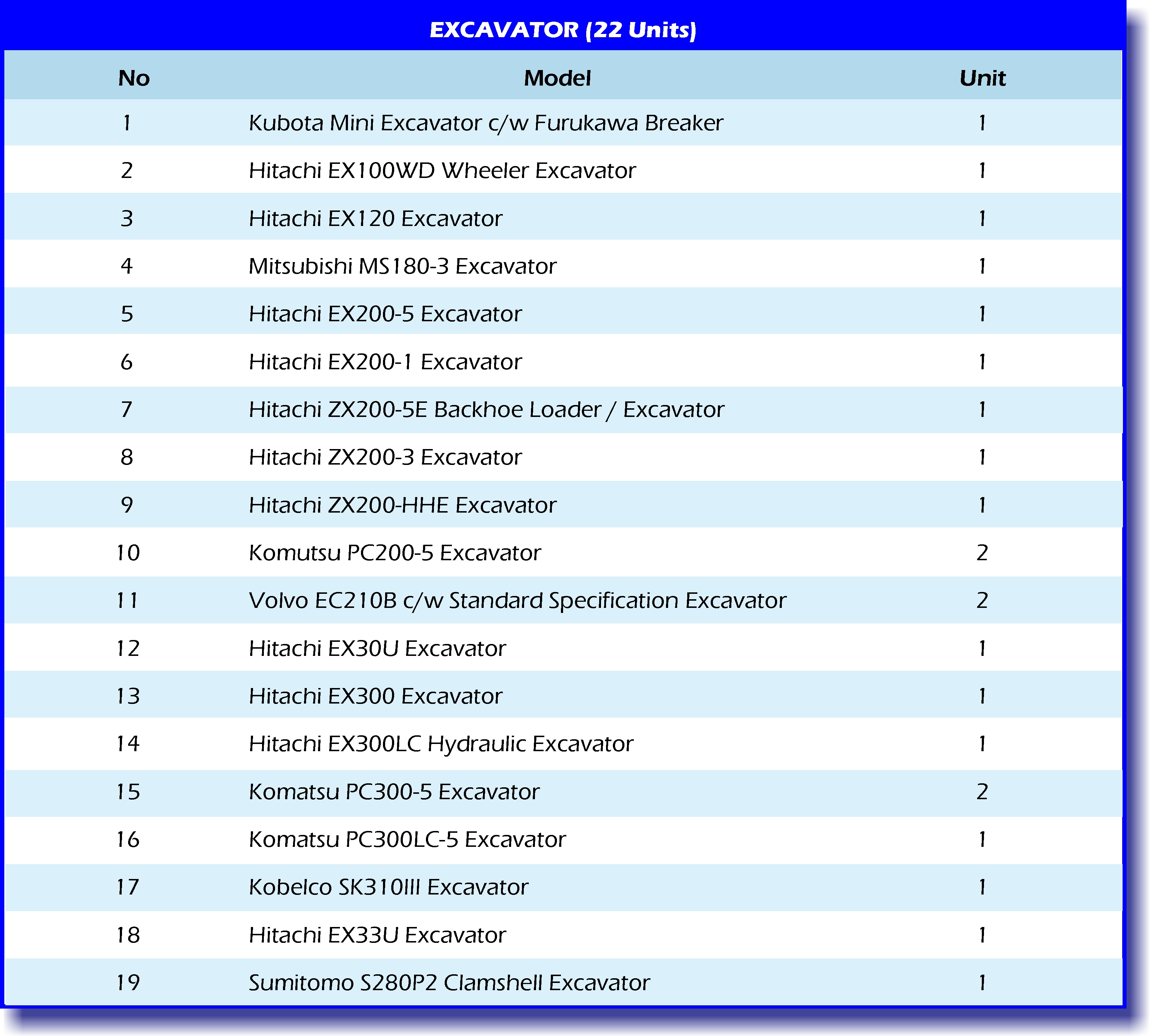The image size is (1150, 1036).
Task: Click unit value 1 for Kobelco SK310III
Action: 983,887
